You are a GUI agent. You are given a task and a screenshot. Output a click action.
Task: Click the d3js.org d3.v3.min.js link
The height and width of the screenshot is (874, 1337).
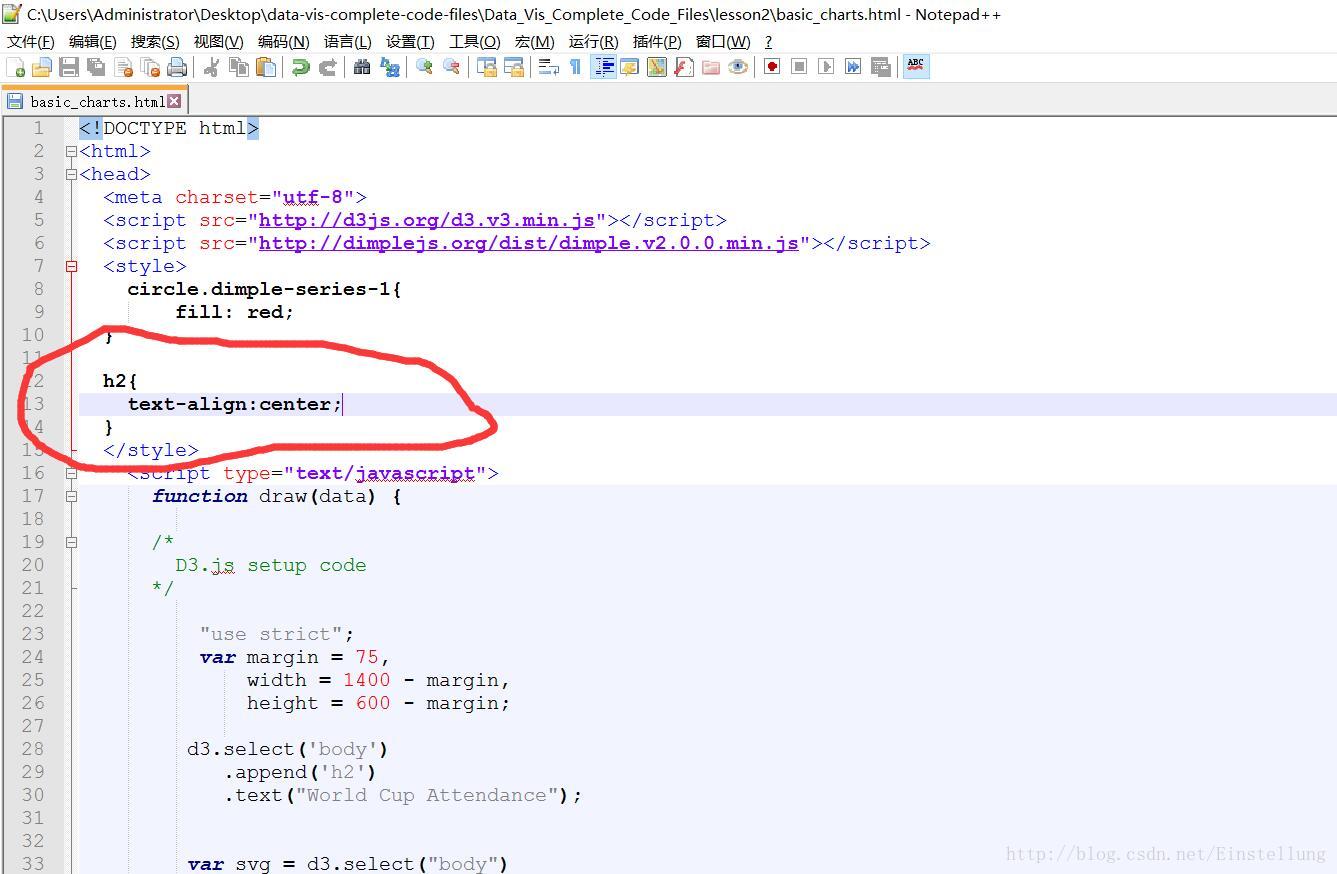coord(427,220)
